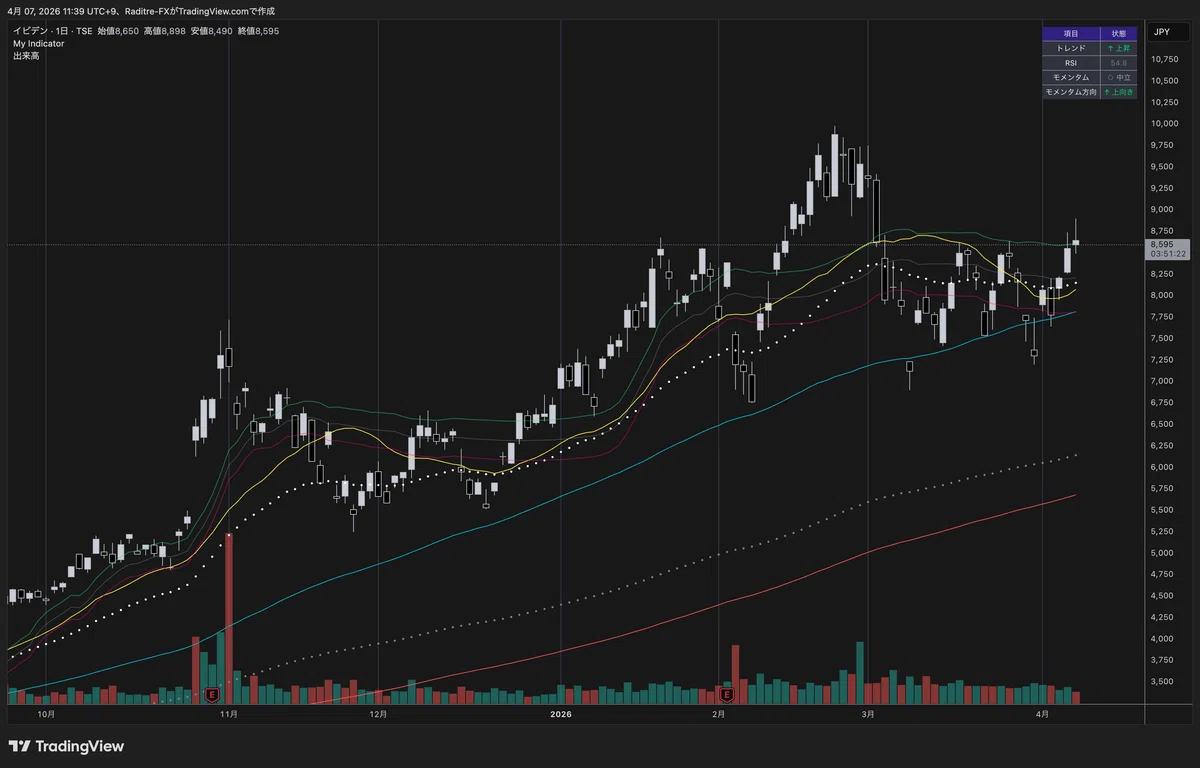Click the 安値8,490 low value
The image size is (1200, 768).
click(211, 31)
